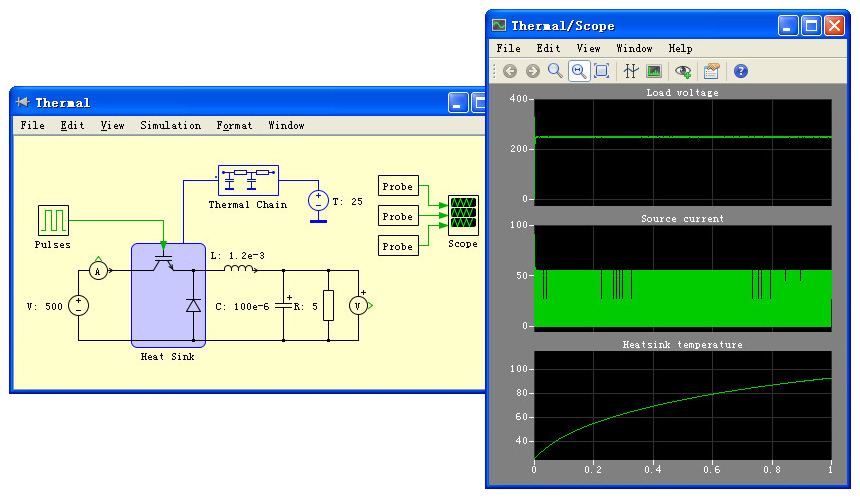Select the load resistor R symbol
860x500 pixels.
(329, 305)
